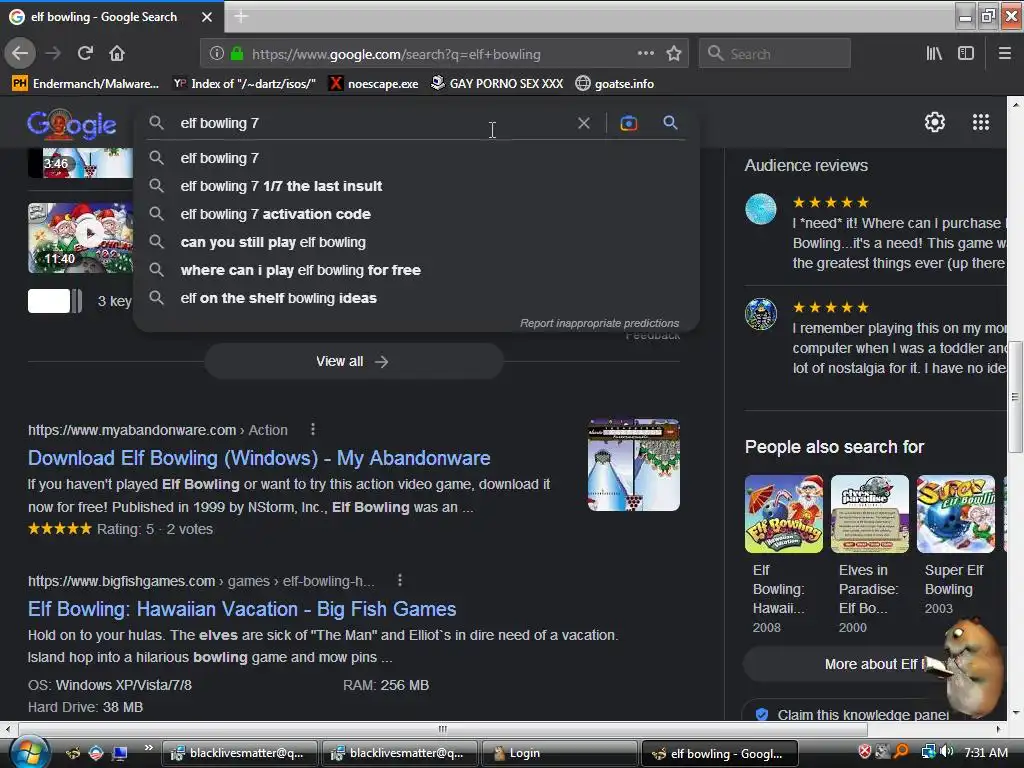Switch to first blacklivesmatter@q... taskbar window
Image resolution: width=1024 pixels, height=768 pixels.
tap(240, 753)
